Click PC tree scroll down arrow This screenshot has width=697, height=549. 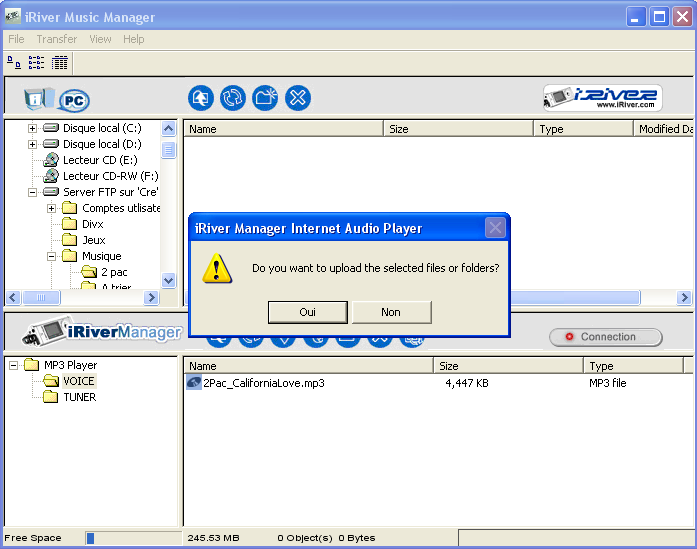coord(168,281)
